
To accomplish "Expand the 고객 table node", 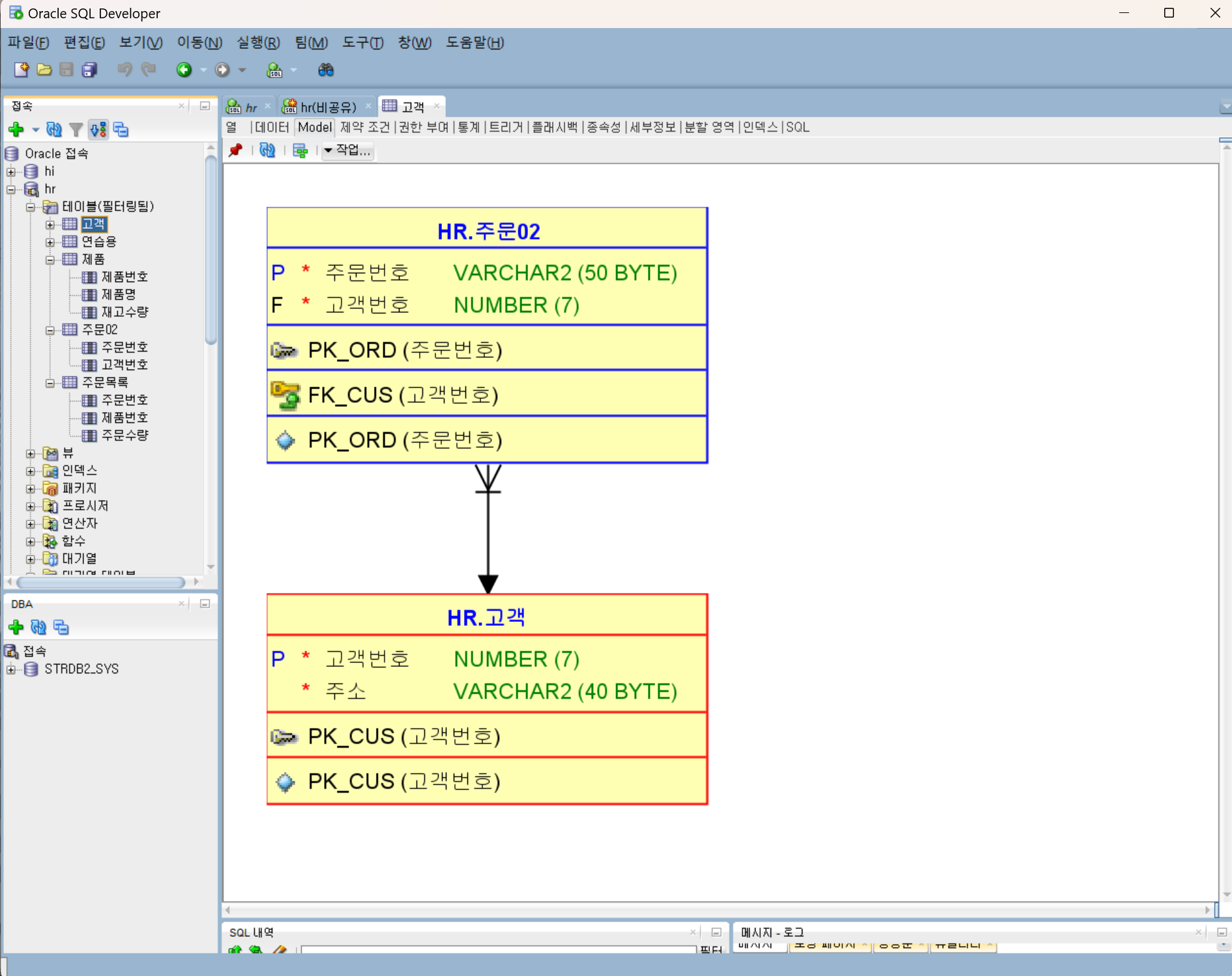I will point(50,225).
